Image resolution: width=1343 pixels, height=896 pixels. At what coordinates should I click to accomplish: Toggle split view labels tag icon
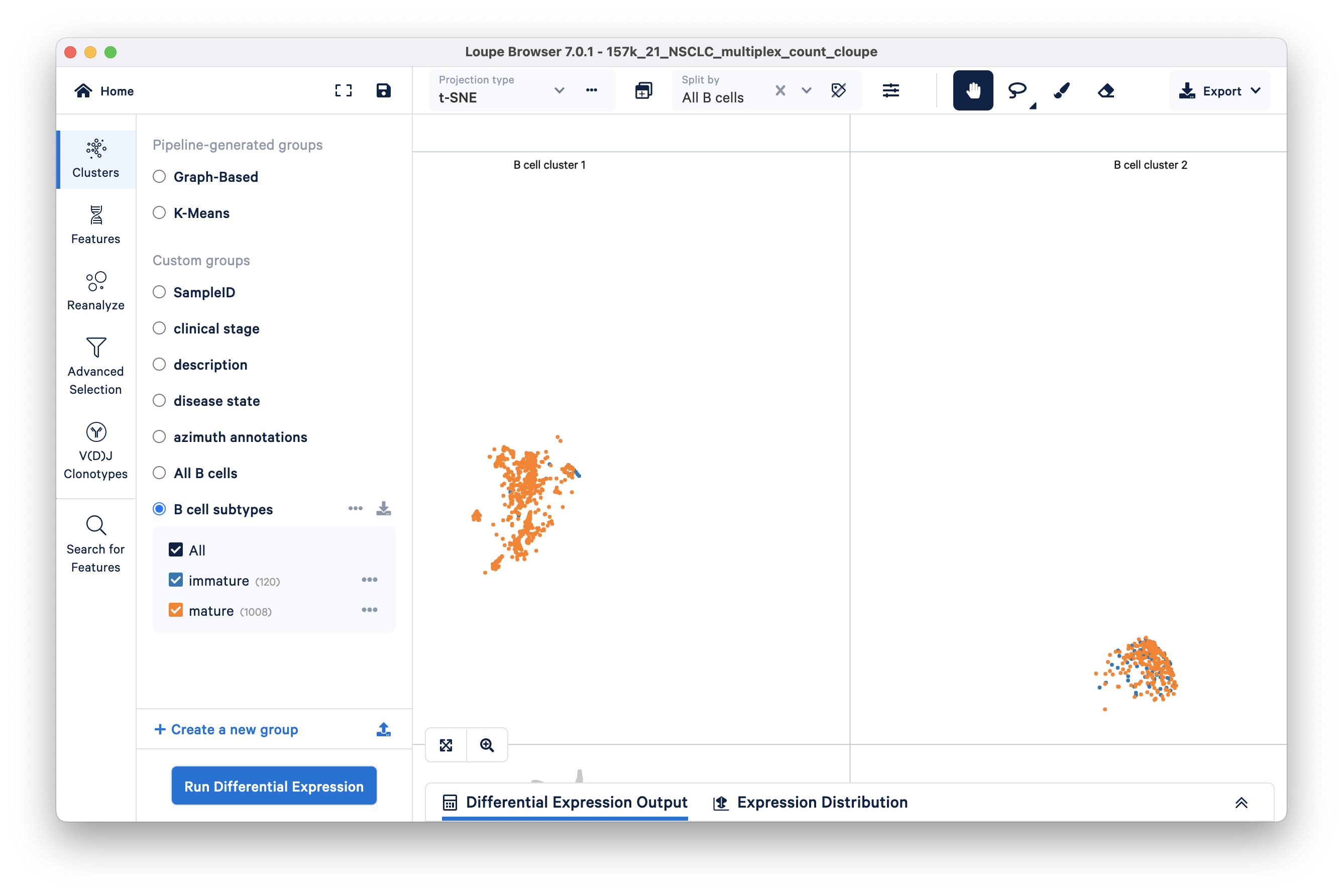point(838,90)
